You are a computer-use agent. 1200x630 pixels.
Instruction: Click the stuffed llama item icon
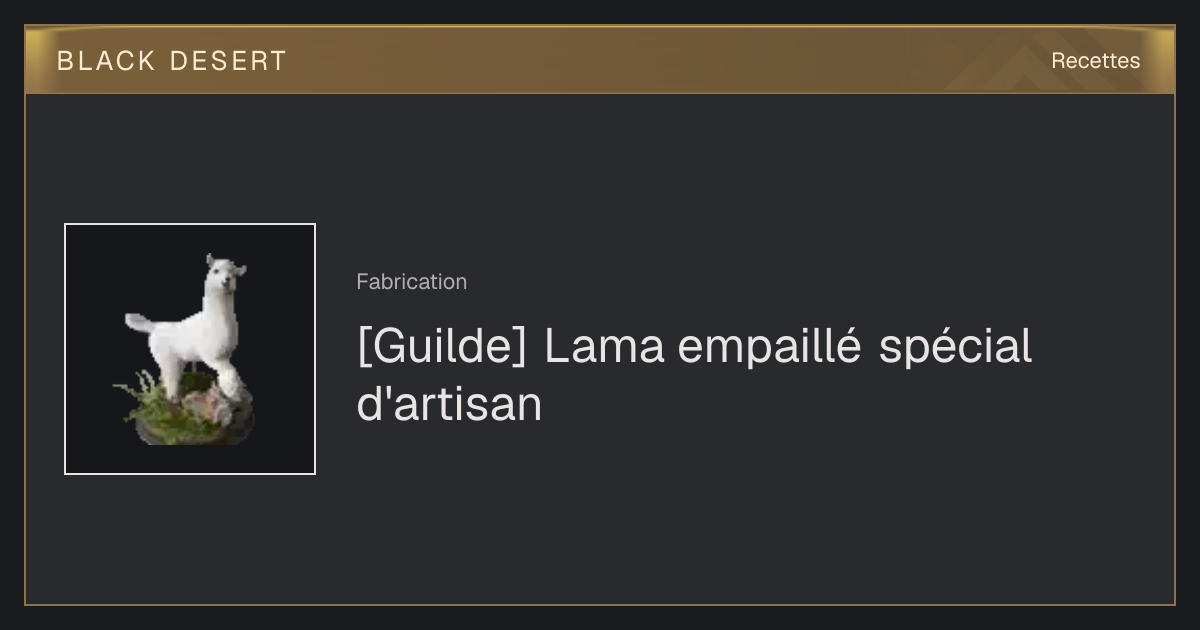[190, 349]
